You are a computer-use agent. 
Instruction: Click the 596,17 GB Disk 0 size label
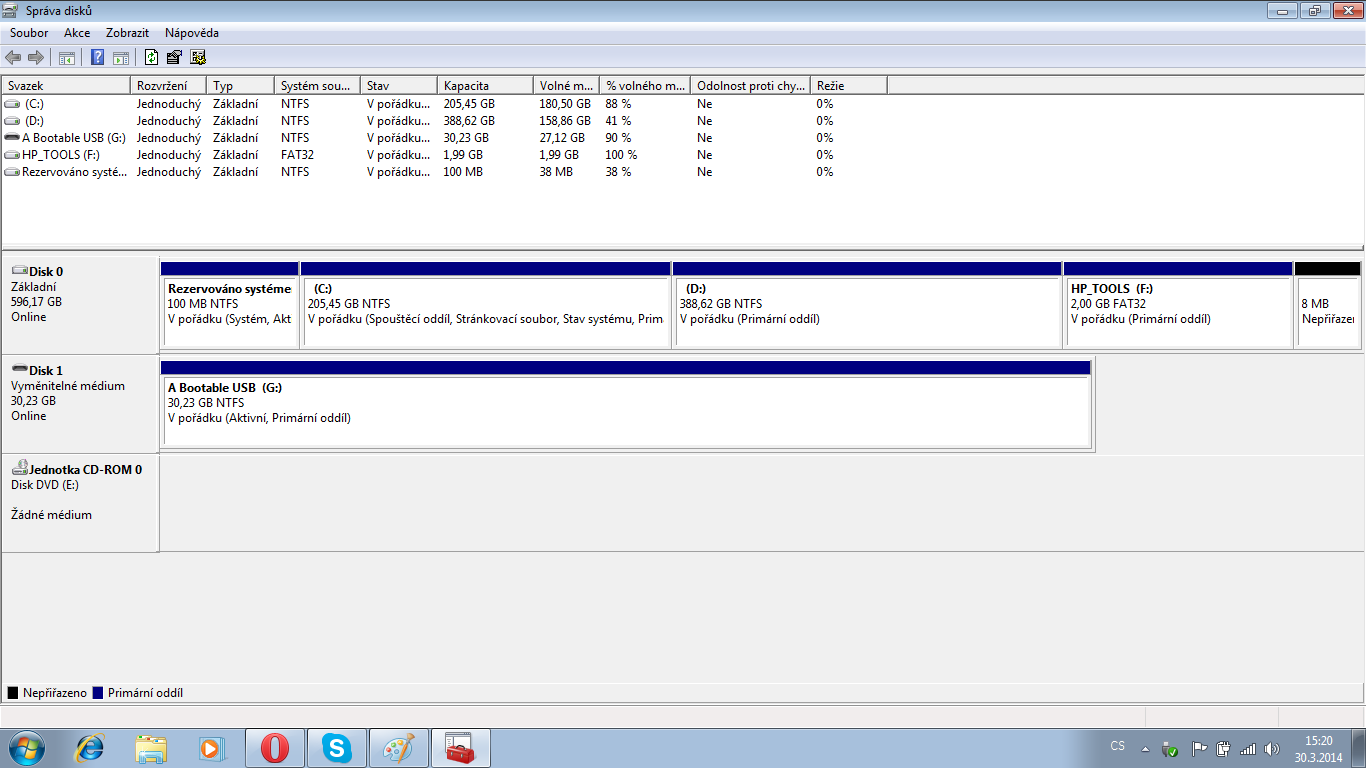(36, 302)
